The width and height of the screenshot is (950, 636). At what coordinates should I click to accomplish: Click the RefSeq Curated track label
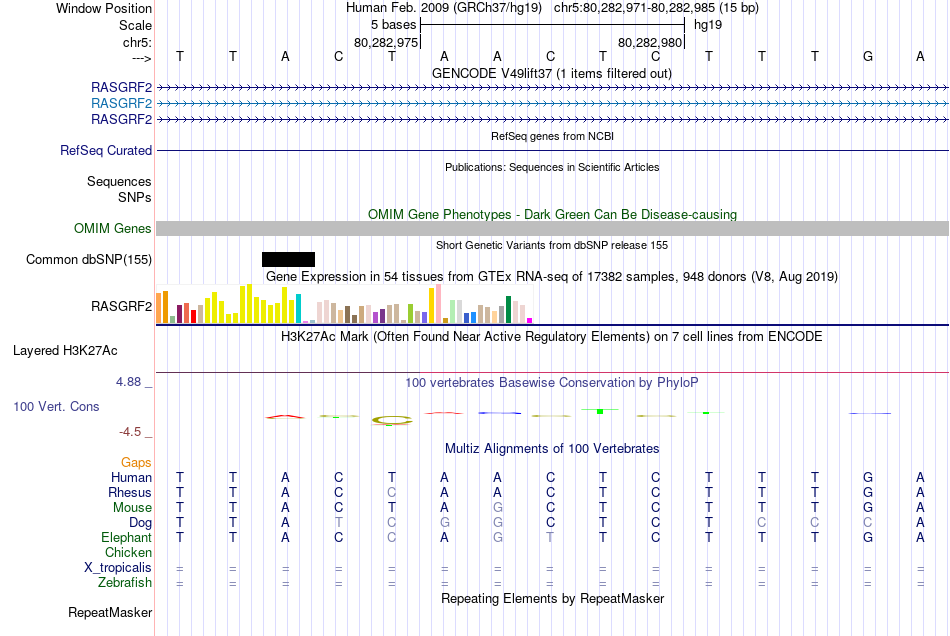click(105, 150)
